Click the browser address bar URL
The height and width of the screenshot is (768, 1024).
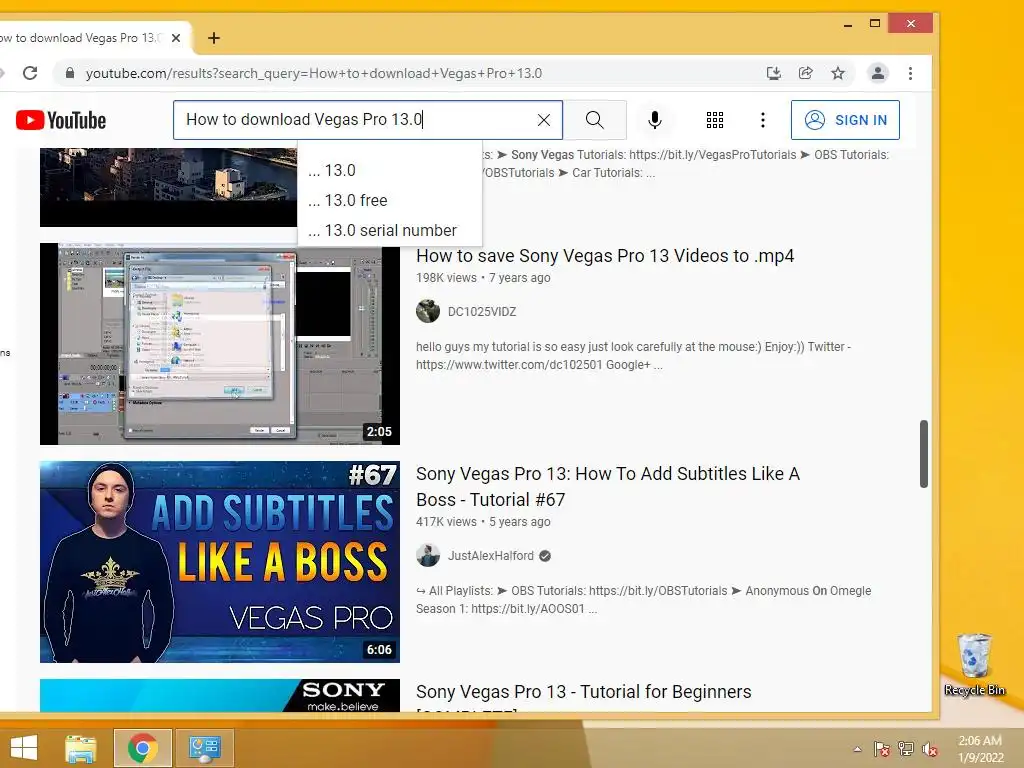coord(313,73)
